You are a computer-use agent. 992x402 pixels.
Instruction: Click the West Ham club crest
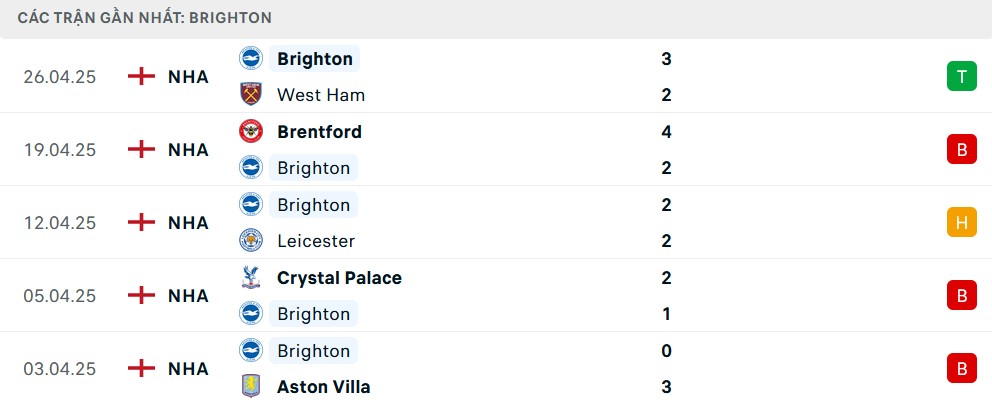[x=251, y=94]
